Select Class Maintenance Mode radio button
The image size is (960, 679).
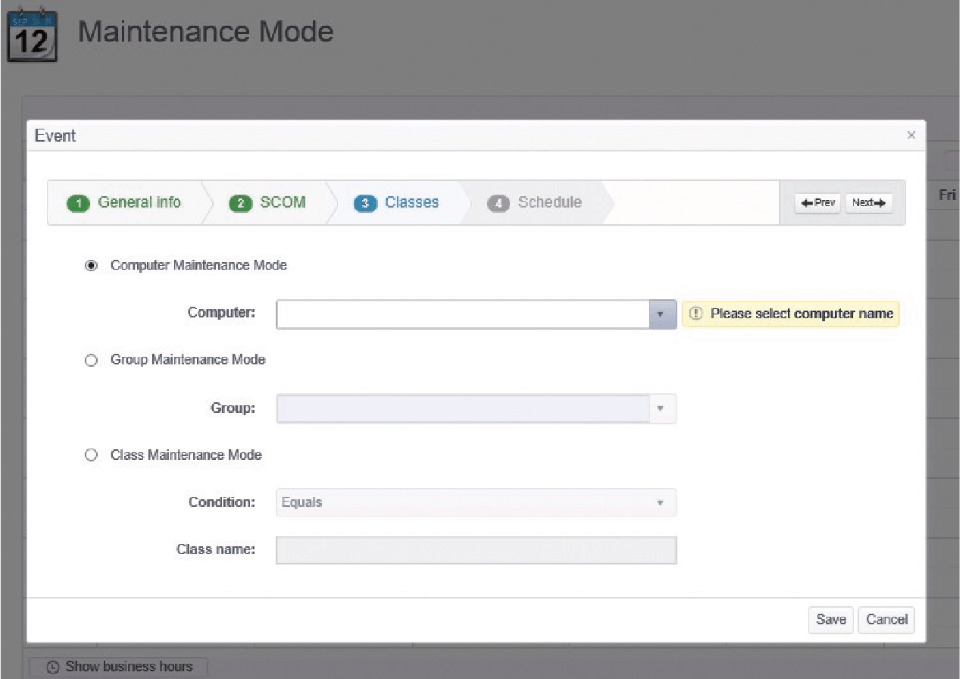pos(91,455)
